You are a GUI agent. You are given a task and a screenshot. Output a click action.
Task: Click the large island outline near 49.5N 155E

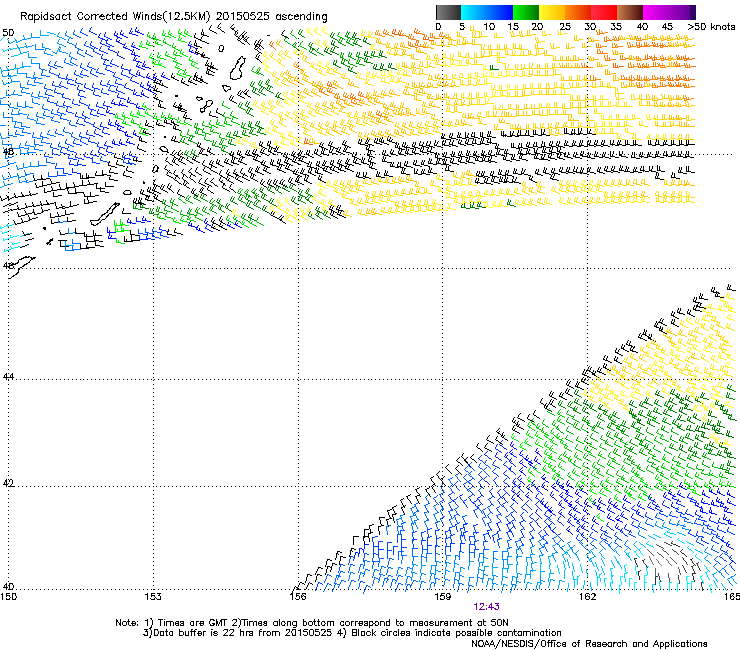(238, 68)
